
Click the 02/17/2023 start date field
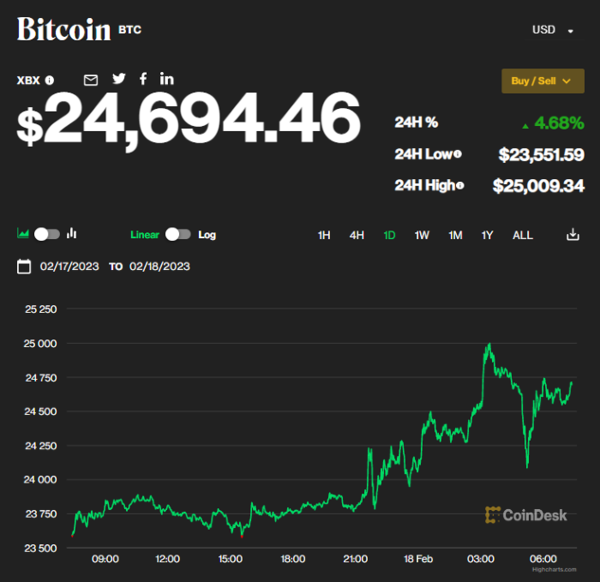tap(69, 266)
